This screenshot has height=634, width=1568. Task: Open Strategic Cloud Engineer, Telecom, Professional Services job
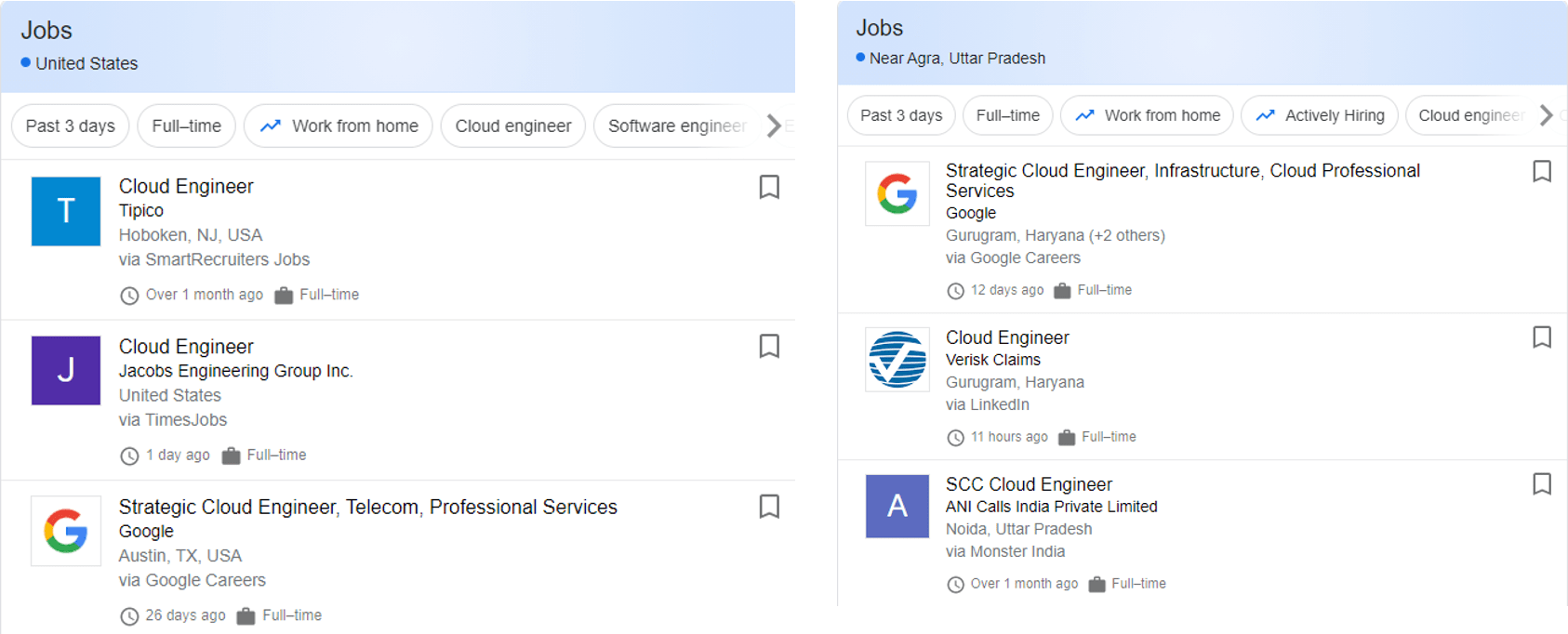[368, 507]
